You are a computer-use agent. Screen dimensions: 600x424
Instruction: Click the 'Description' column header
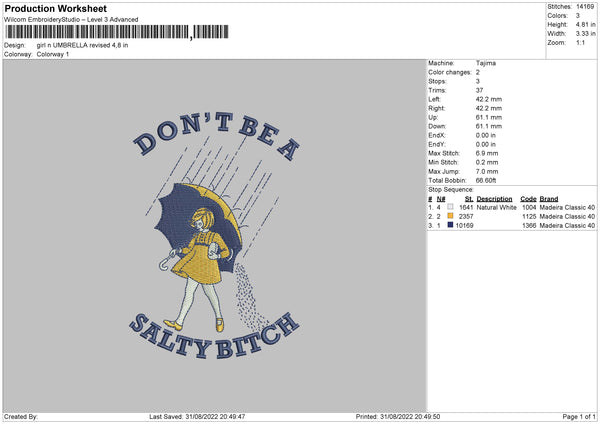[494, 199]
